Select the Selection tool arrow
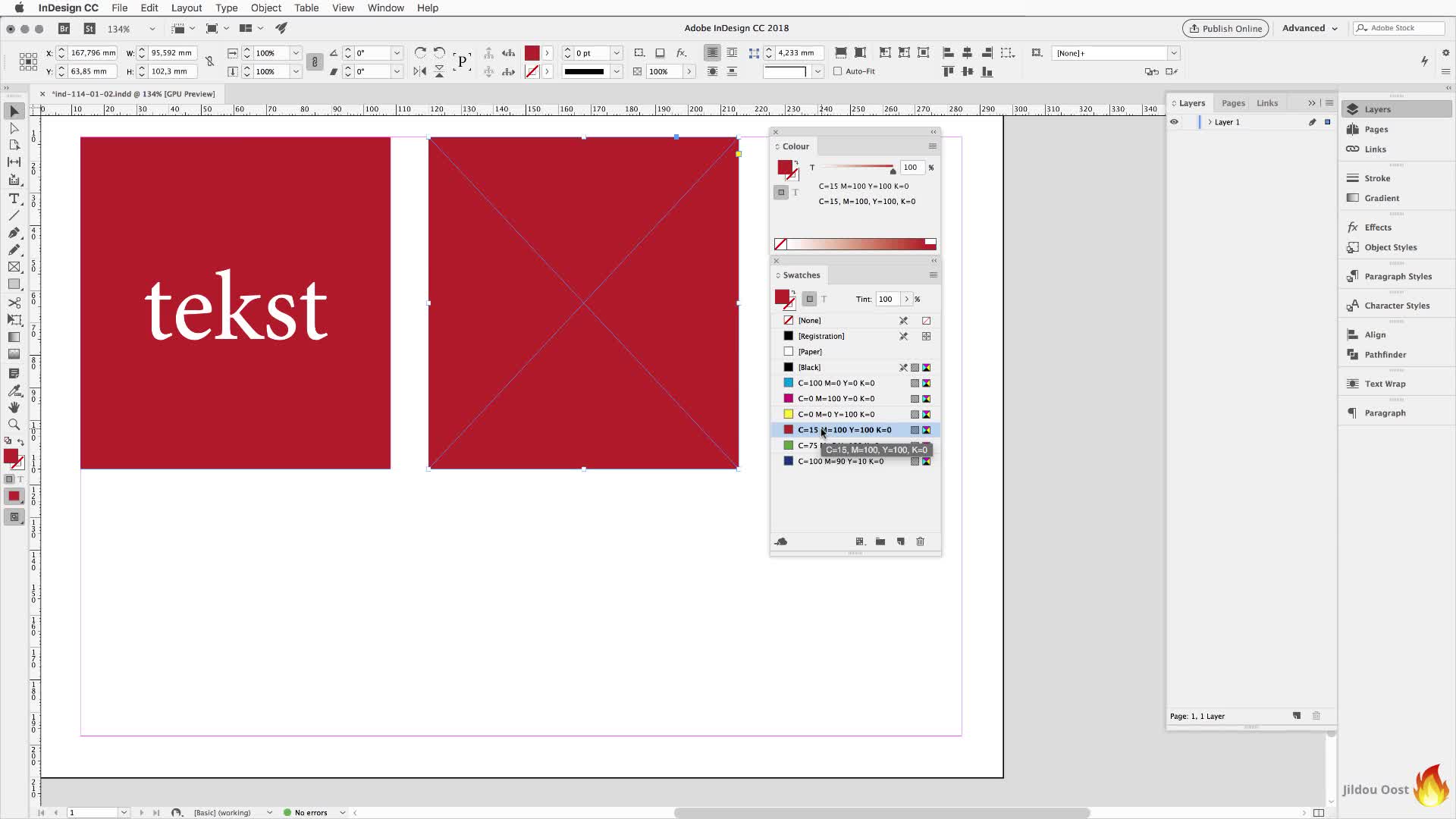1456x819 pixels. point(14,111)
